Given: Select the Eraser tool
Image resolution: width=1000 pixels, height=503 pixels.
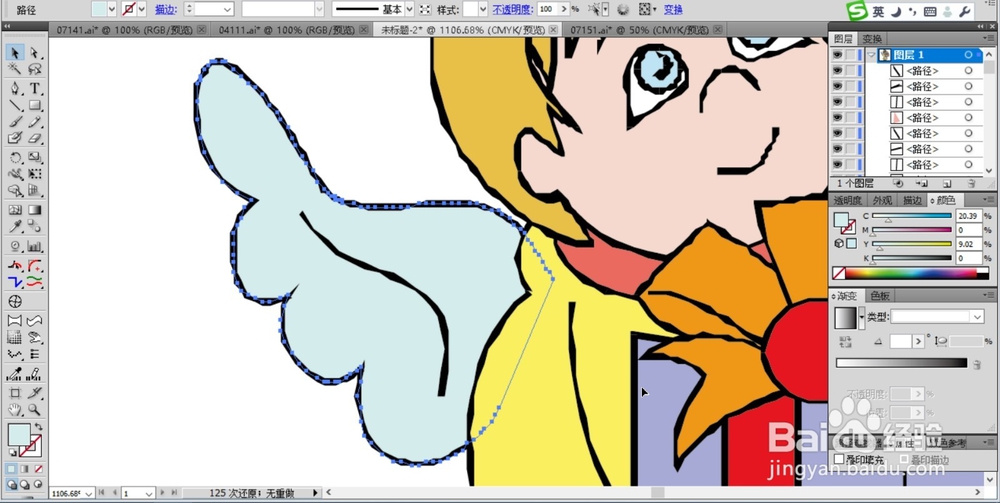Looking at the screenshot, I should (34, 138).
